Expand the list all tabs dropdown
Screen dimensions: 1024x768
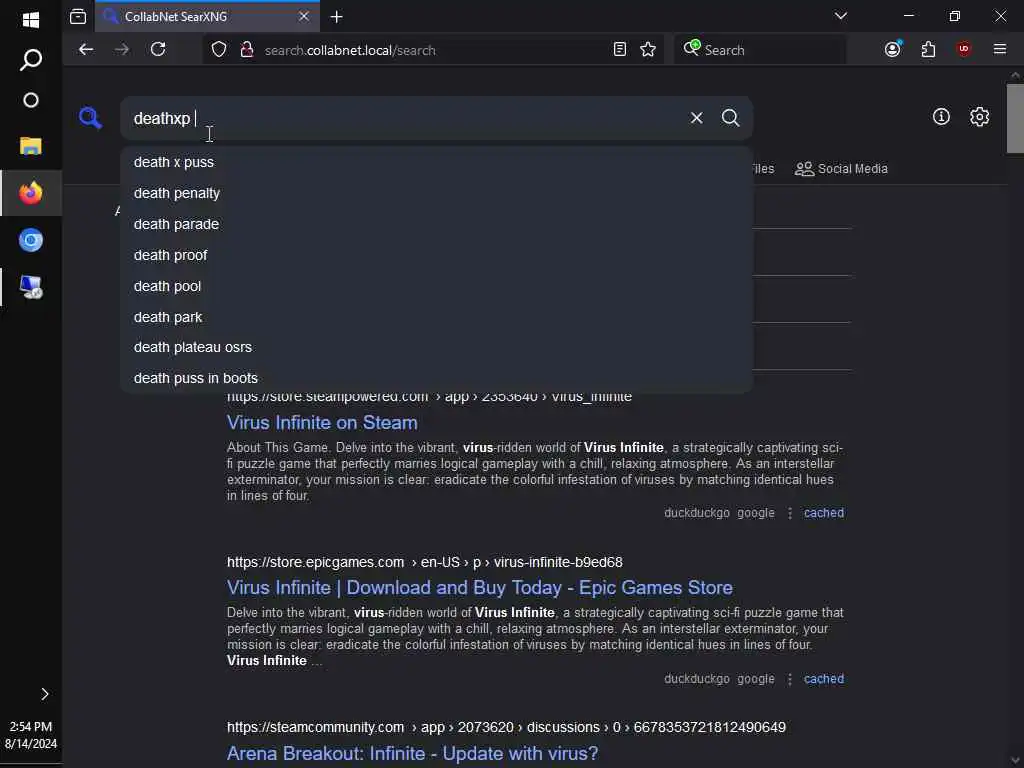coord(840,16)
